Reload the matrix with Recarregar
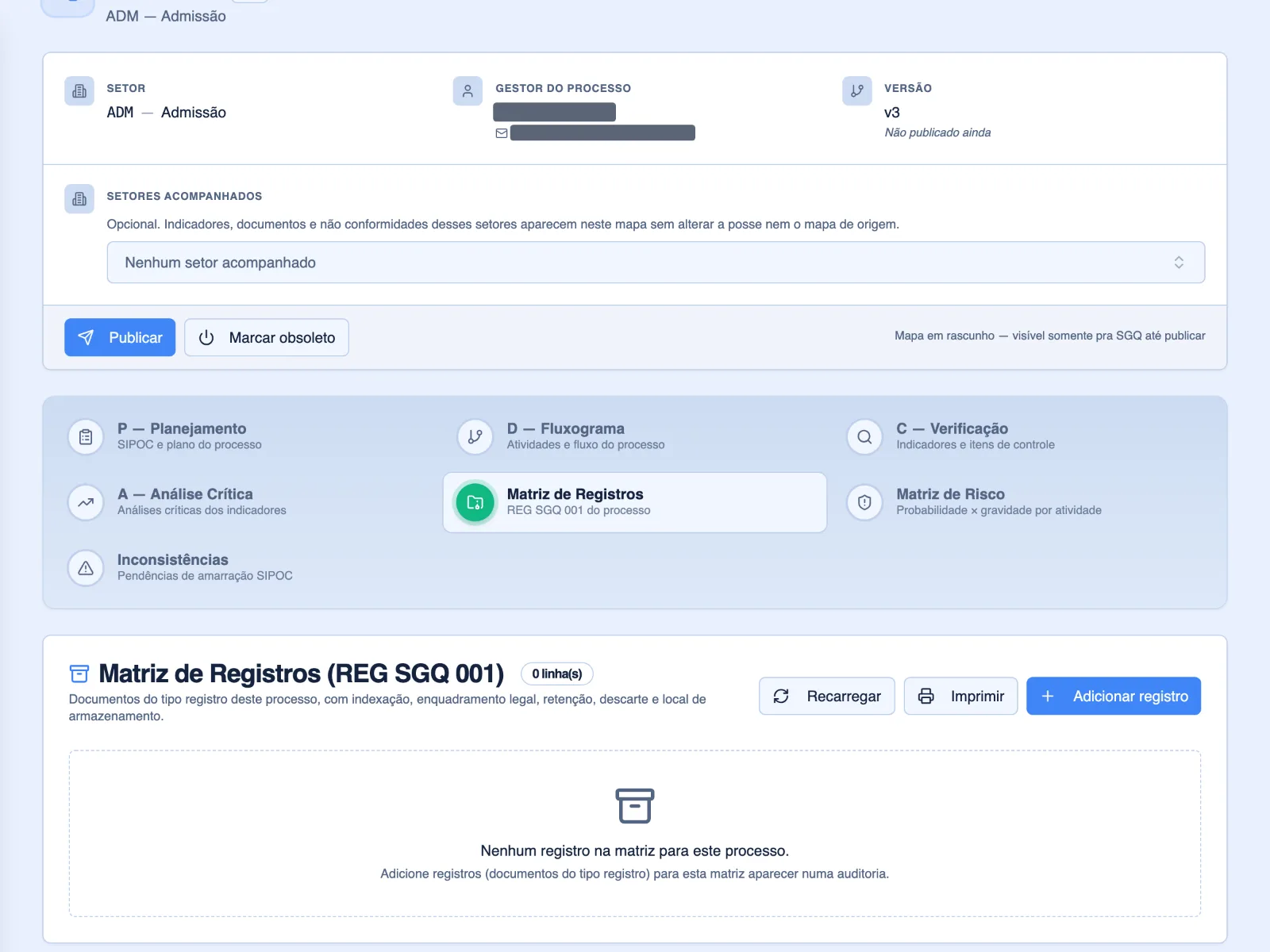The width and height of the screenshot is (1270, 952). point(827,696)
